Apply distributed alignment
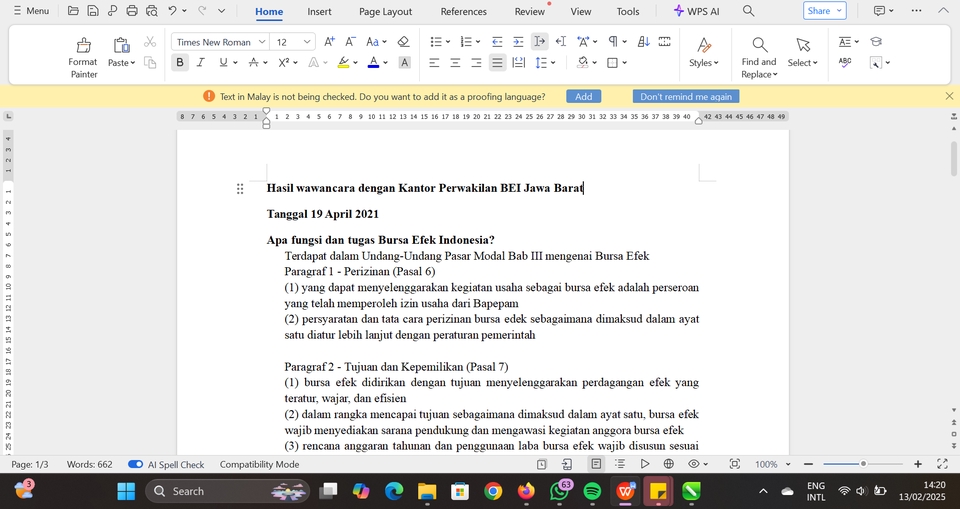 click(518, 62)
